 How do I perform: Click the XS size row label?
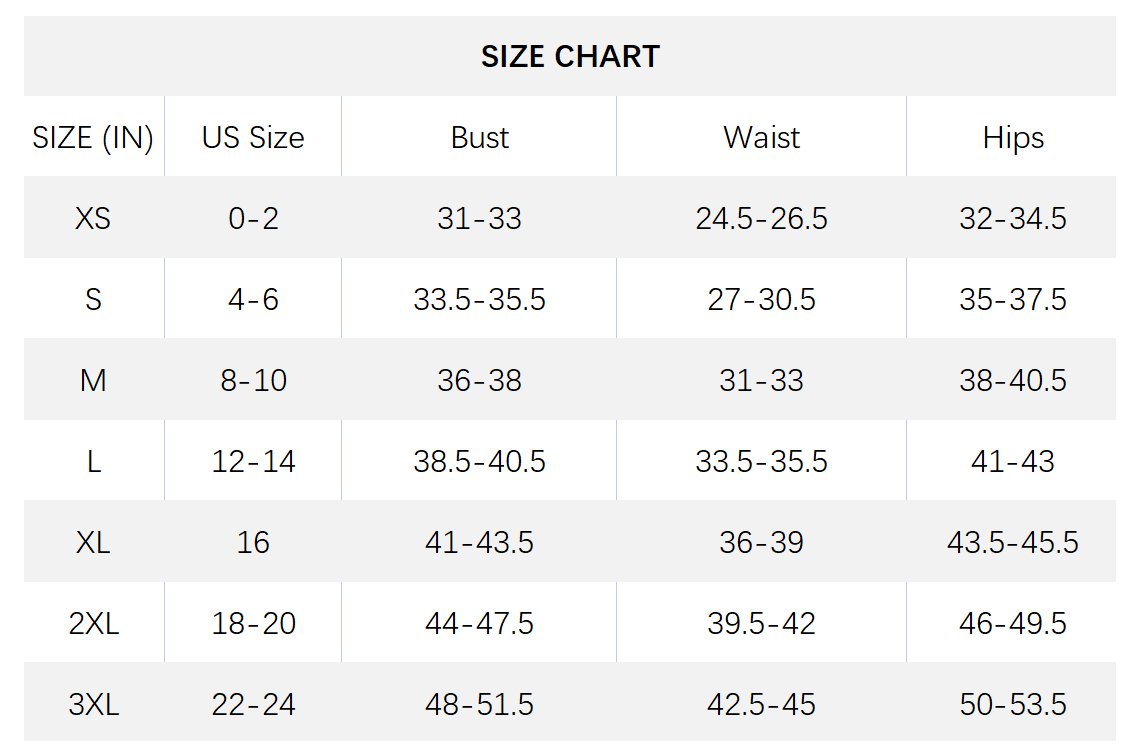click(93, 218)
